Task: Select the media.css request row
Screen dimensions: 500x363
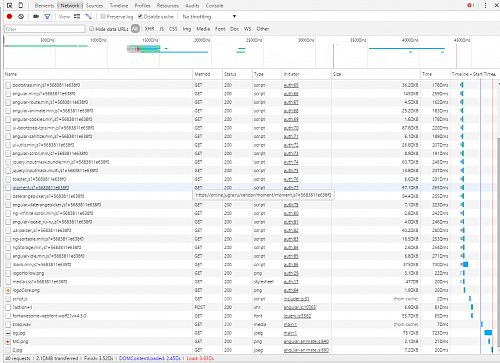Action: (x=250, y=282)
